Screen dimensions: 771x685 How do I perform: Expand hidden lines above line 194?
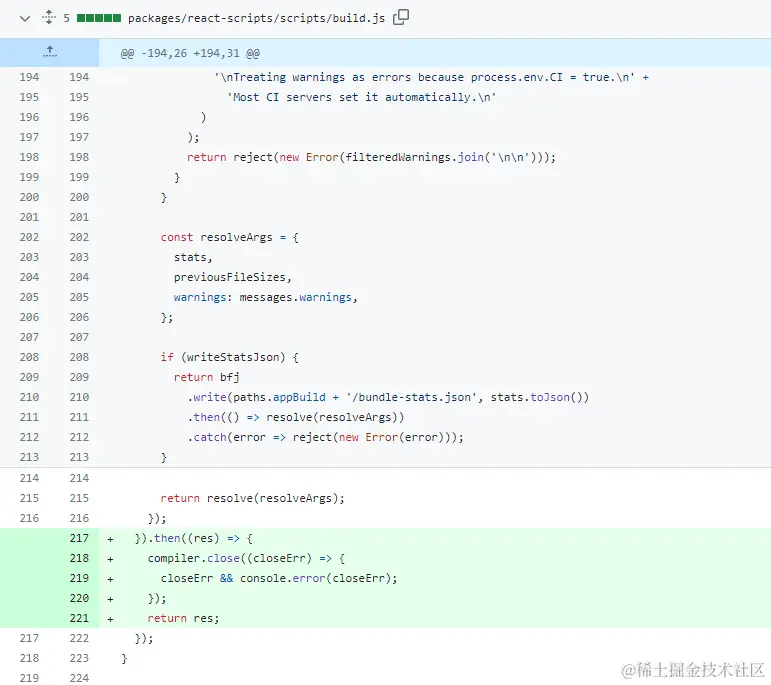[x=49, y=53]
